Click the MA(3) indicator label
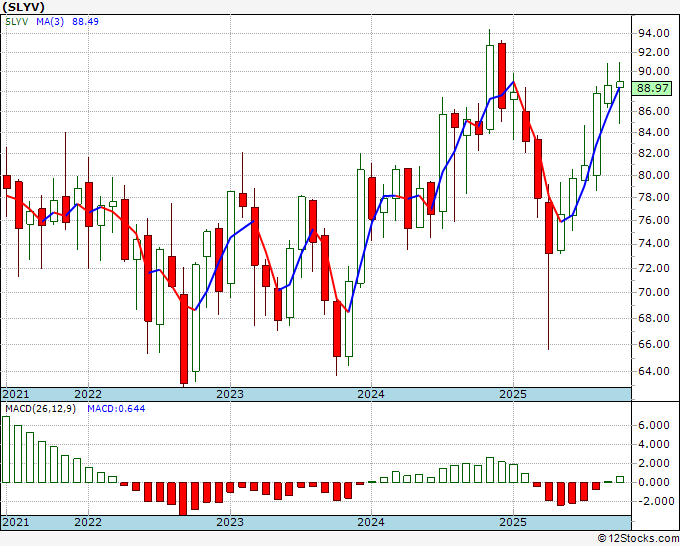 50,21
